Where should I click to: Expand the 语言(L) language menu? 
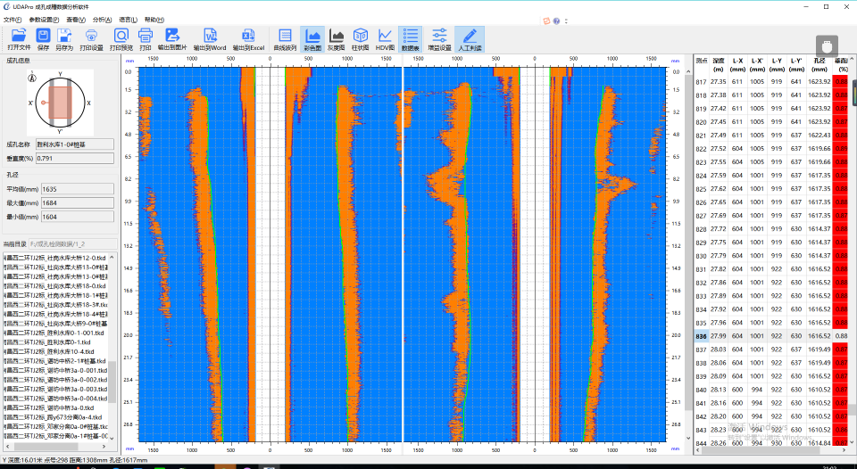pos(127,19)
